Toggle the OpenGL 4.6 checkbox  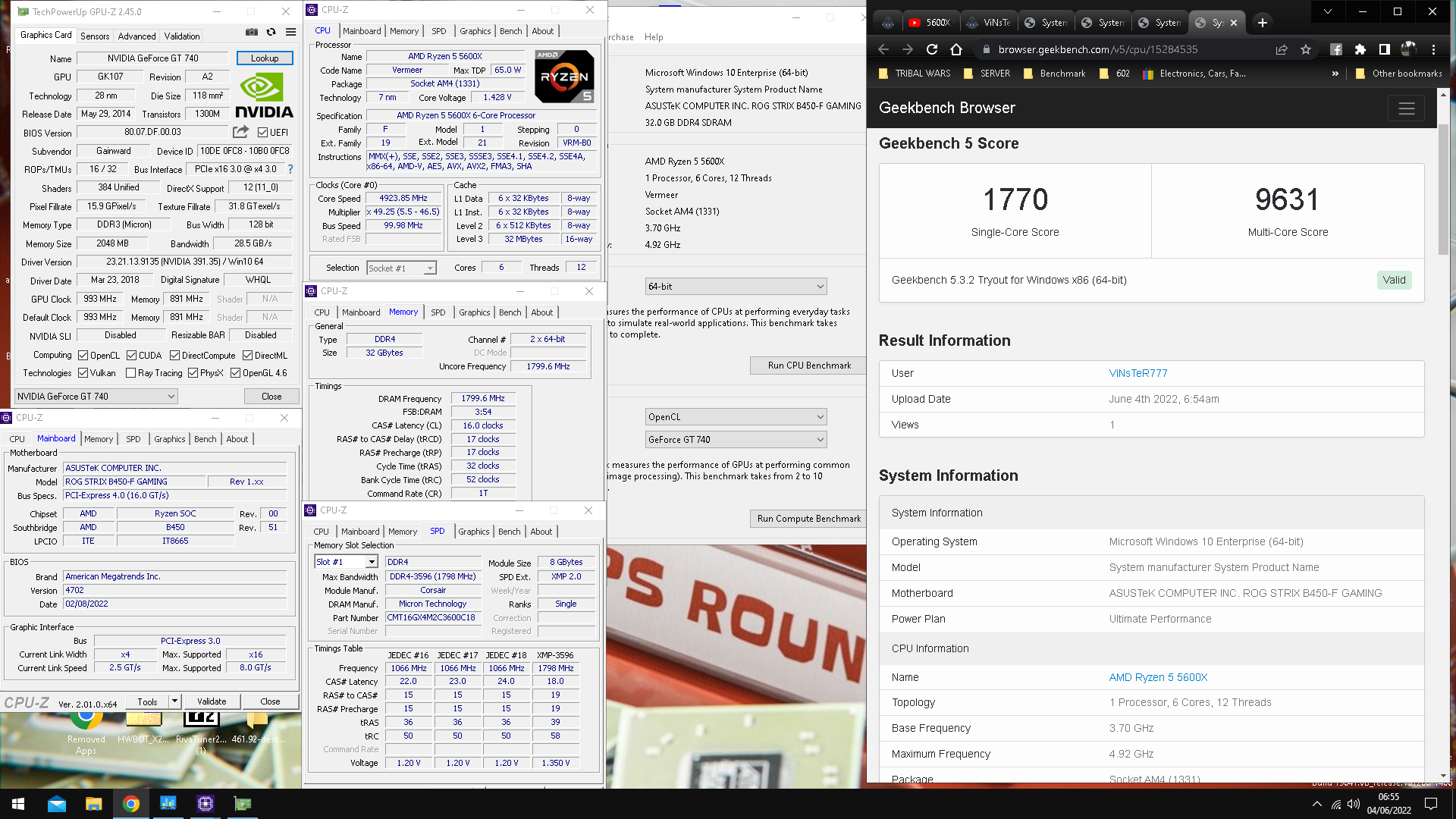(235, 372)
